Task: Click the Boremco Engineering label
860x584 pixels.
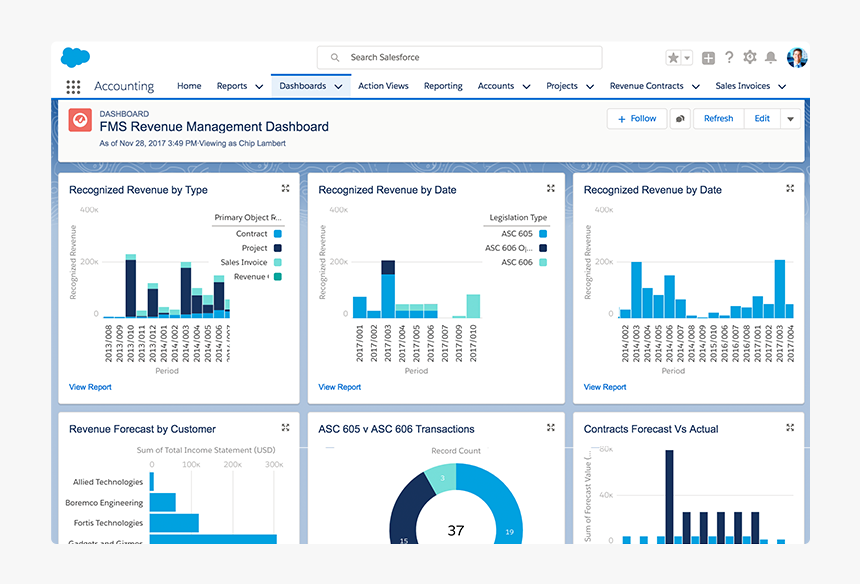Action: tap(104, 503)
